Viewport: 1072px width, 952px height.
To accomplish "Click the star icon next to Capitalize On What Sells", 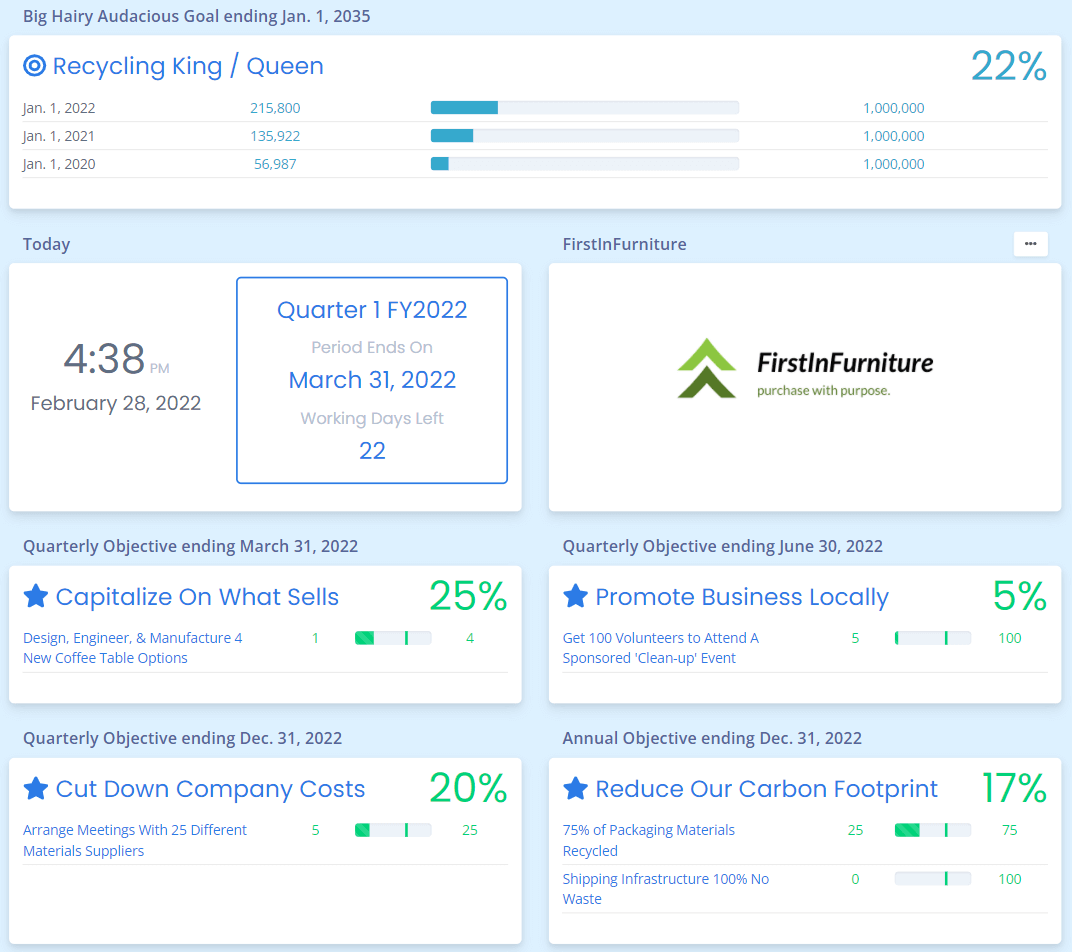I will pyautogui.click(x=36, y=597).
